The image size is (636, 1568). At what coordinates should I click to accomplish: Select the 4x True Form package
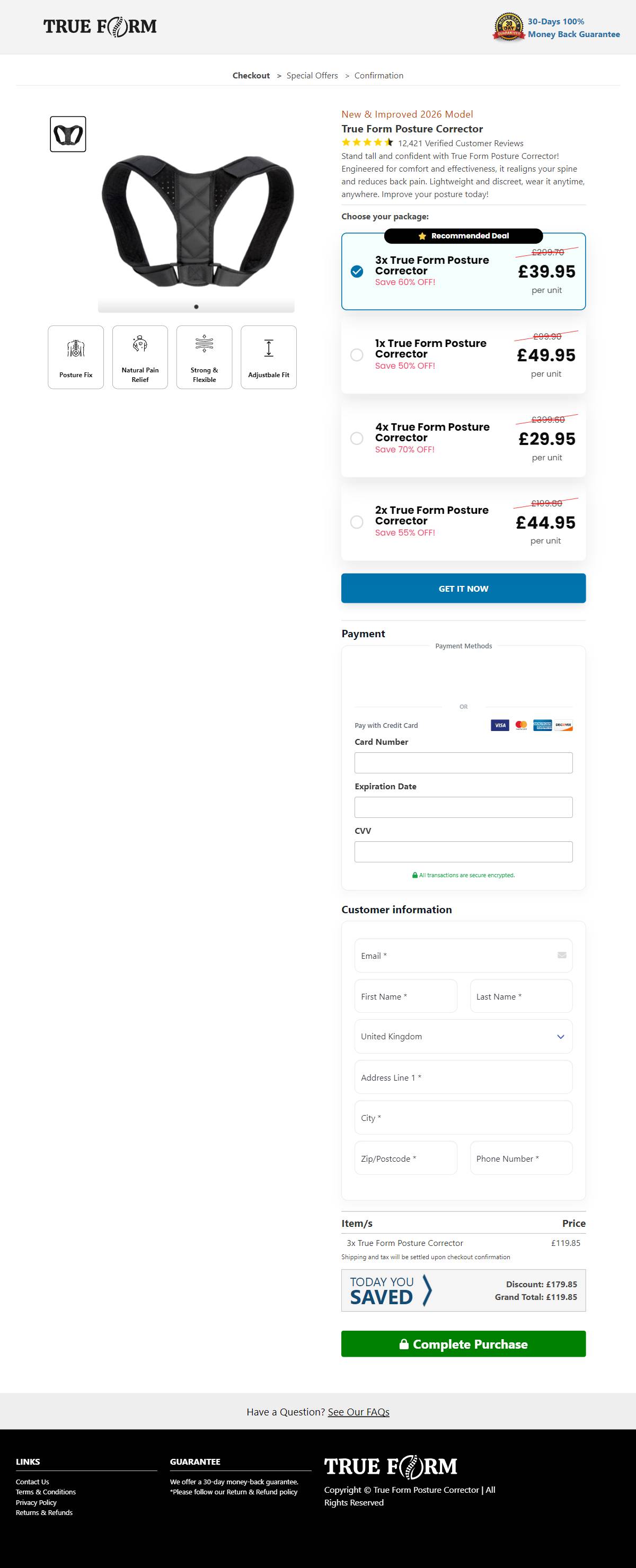coord(357,438)
